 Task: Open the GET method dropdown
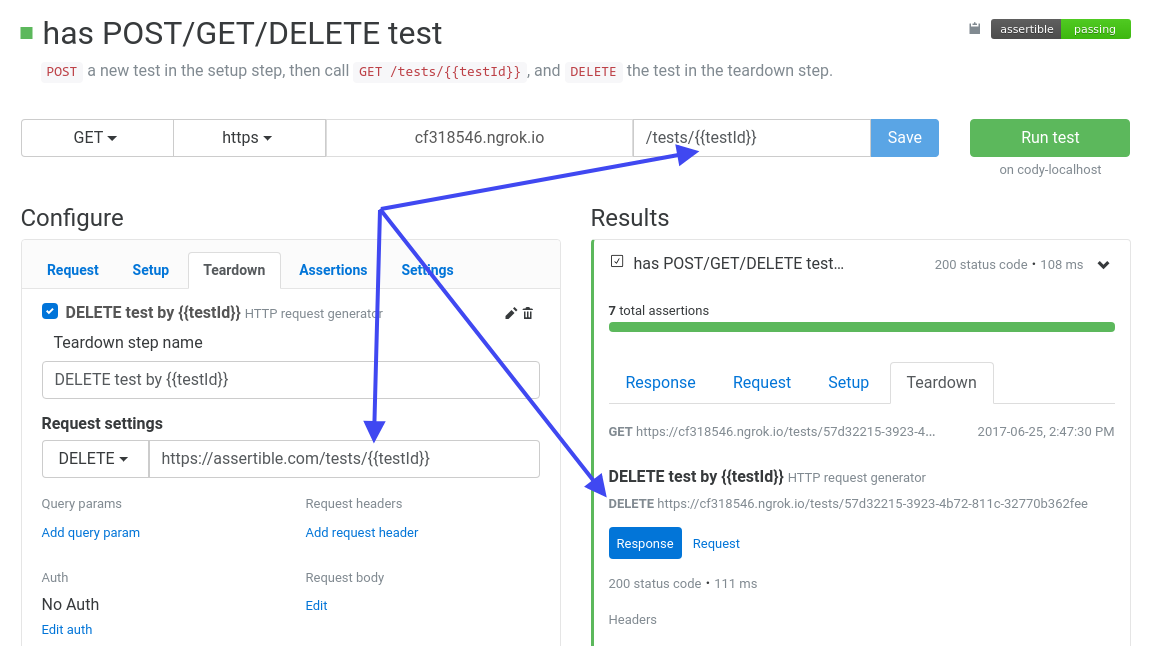coord(96,138)
